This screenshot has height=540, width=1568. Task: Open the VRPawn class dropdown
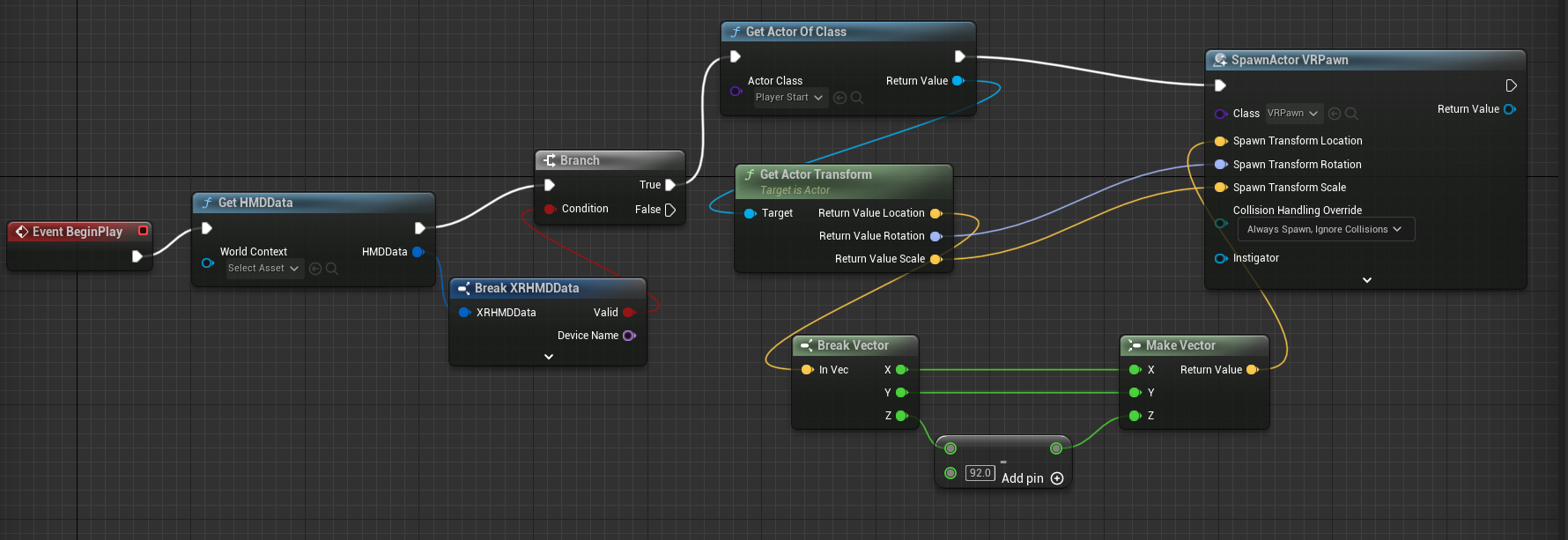point(1293,114)
